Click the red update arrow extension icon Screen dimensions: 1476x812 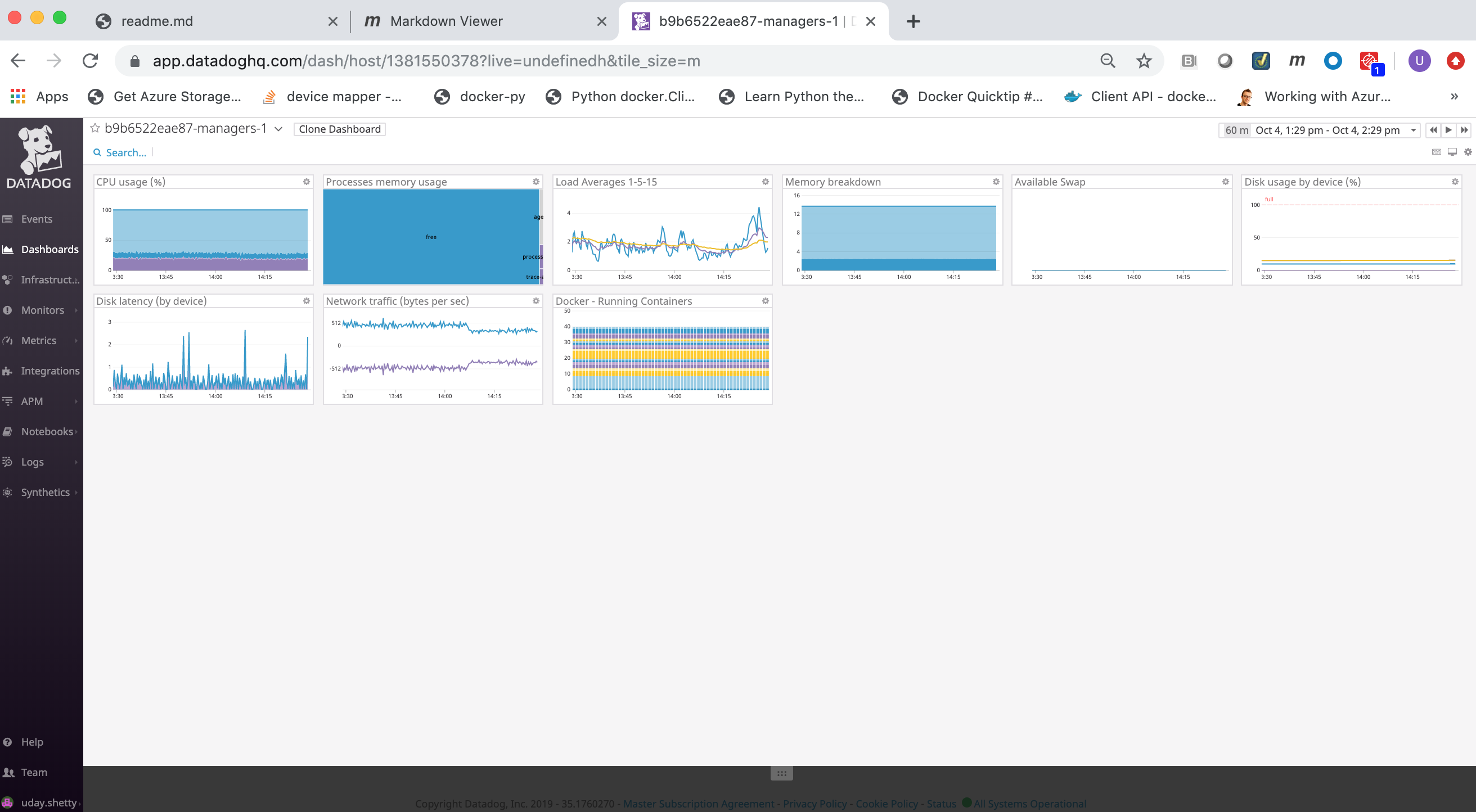[1455, 61]
